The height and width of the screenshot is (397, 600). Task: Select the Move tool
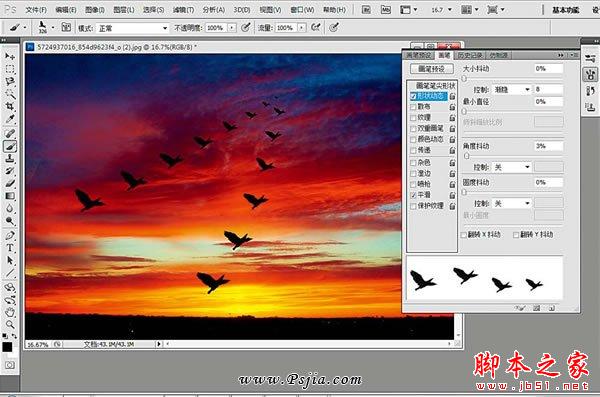coord(10,56)
